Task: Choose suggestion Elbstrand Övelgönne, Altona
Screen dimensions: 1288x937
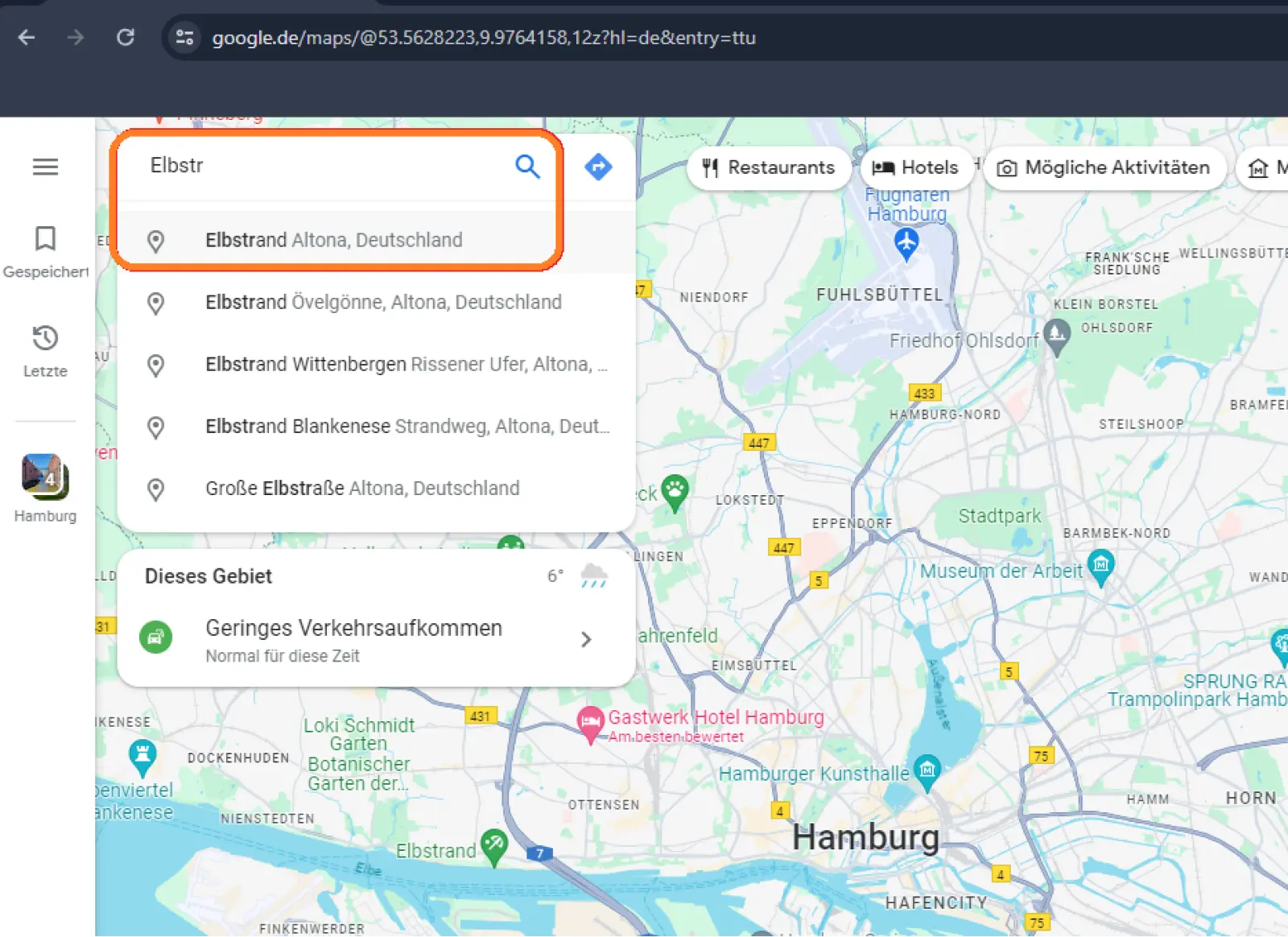Action: point(377,302)
